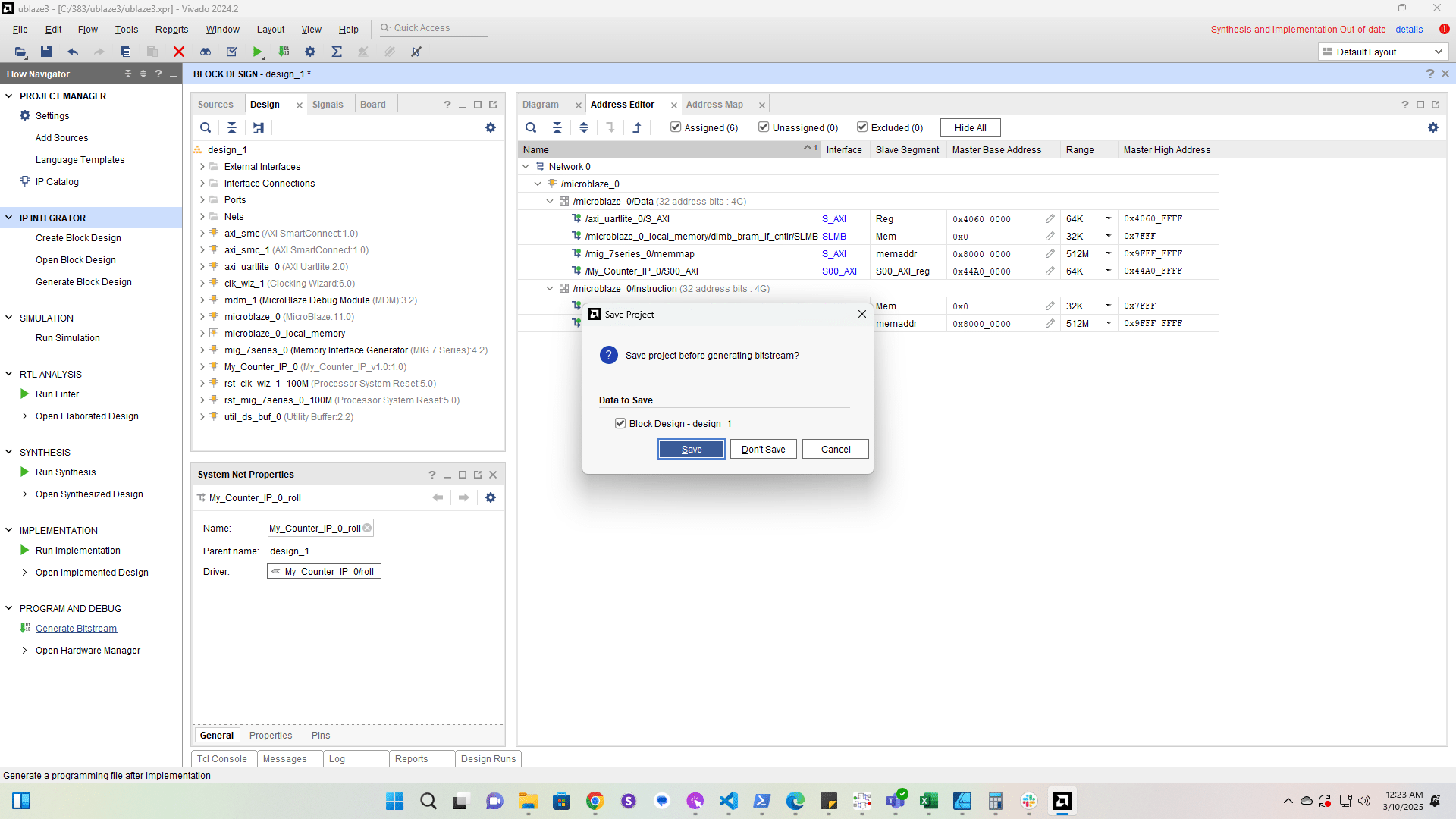The width and height of the screenshot is (1456, 819).
Task: Click the Save Project toolbar icon
Action: click(46, 52)
